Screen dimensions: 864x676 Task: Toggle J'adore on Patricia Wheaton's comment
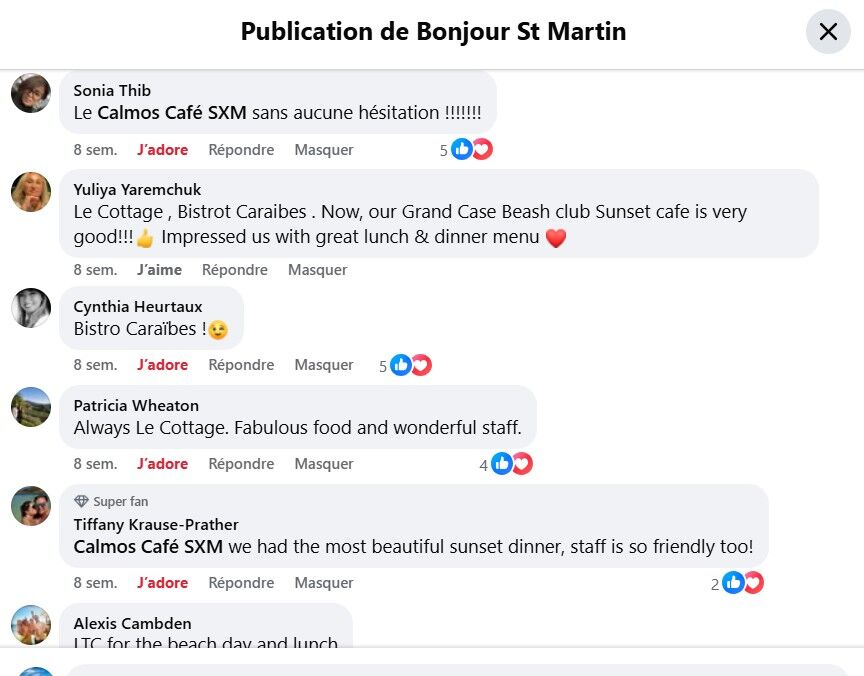tap(162, 464)
